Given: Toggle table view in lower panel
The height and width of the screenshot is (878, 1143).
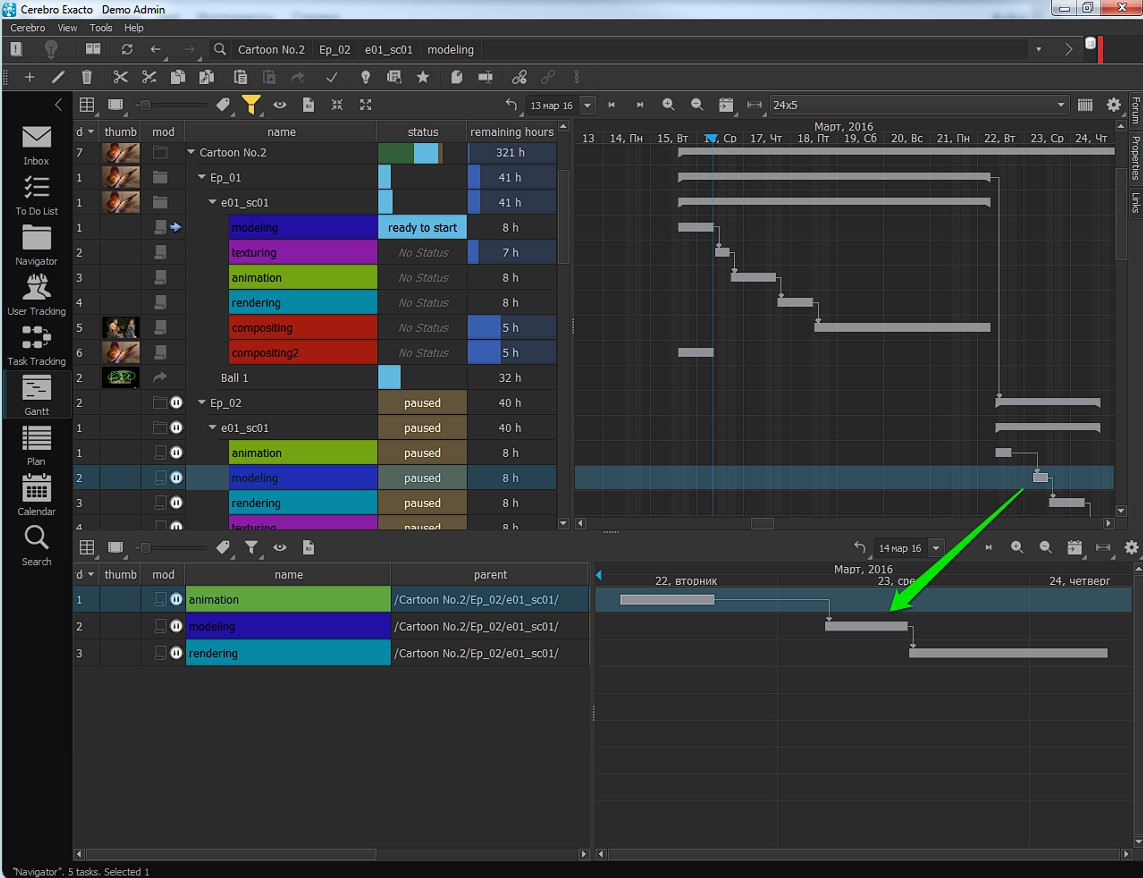Looking at the screenshot, I should pos(87,548).
